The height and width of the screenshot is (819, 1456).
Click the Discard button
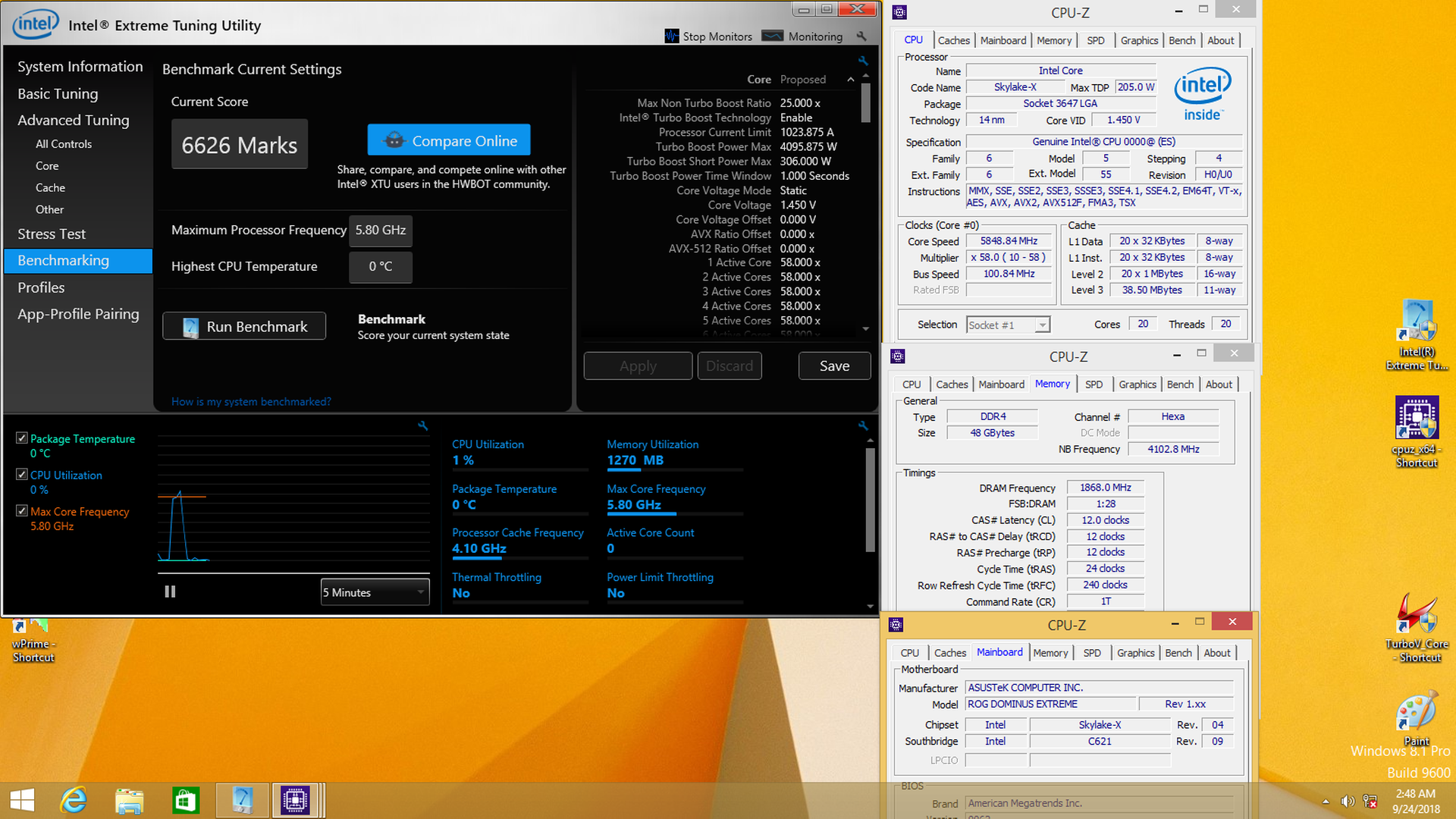pos(730,366)
